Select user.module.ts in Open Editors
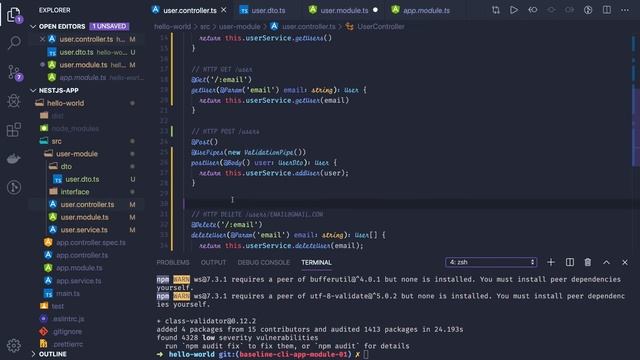This screenshot has width=640, height=360. (x=83, y=65)
